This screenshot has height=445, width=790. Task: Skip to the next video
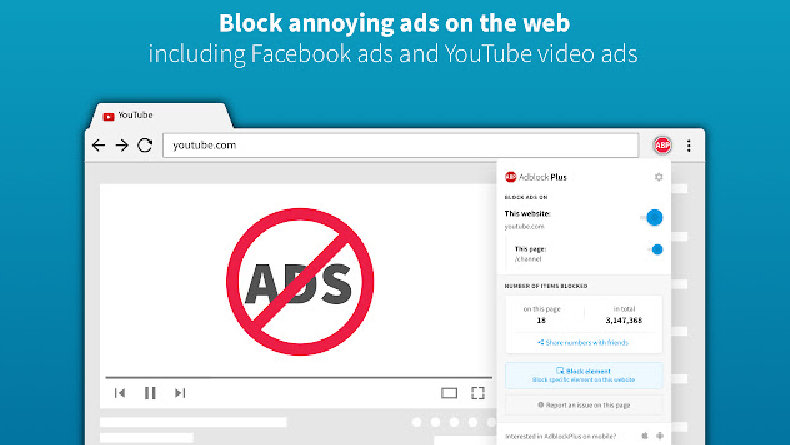180,393
